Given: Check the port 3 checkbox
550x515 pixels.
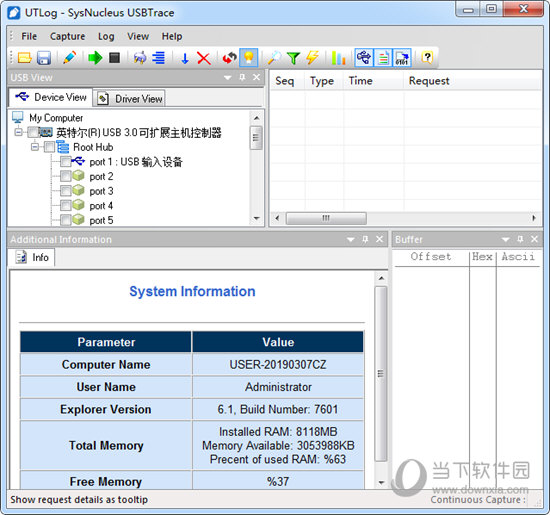Looking at the screenshot, I should 66,191.
